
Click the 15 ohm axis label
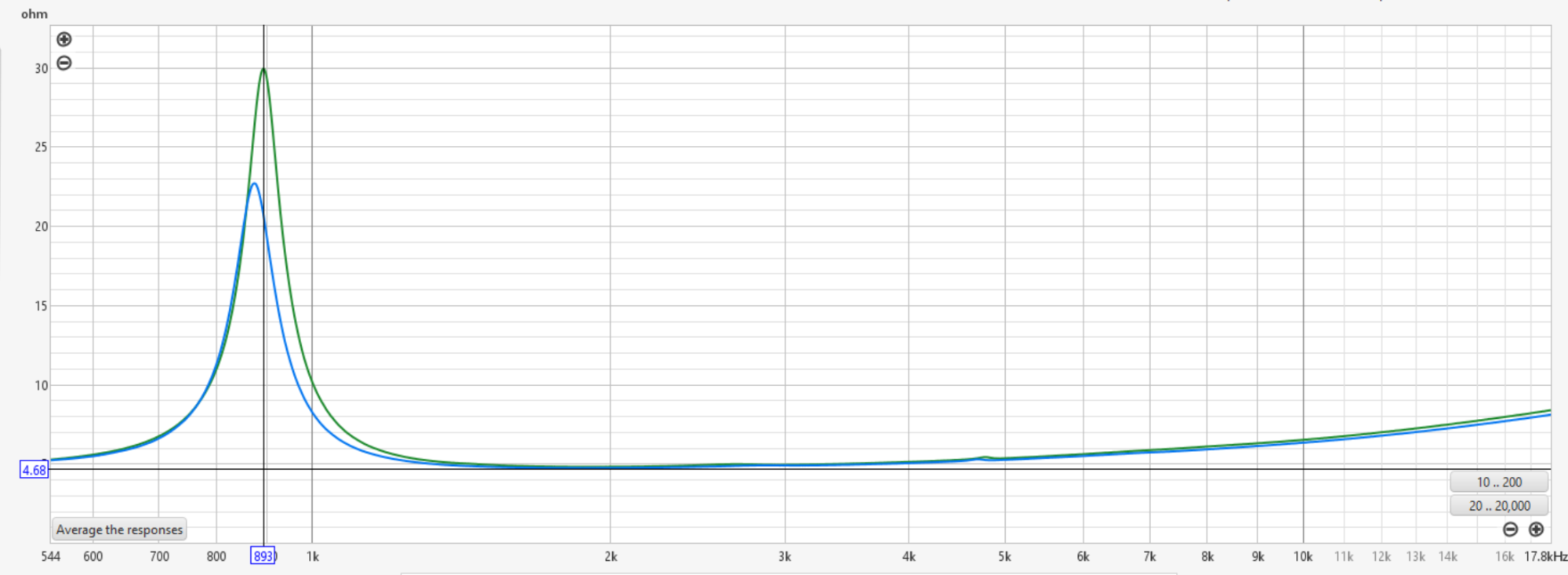pyautogui.click(x=41, y=306)
